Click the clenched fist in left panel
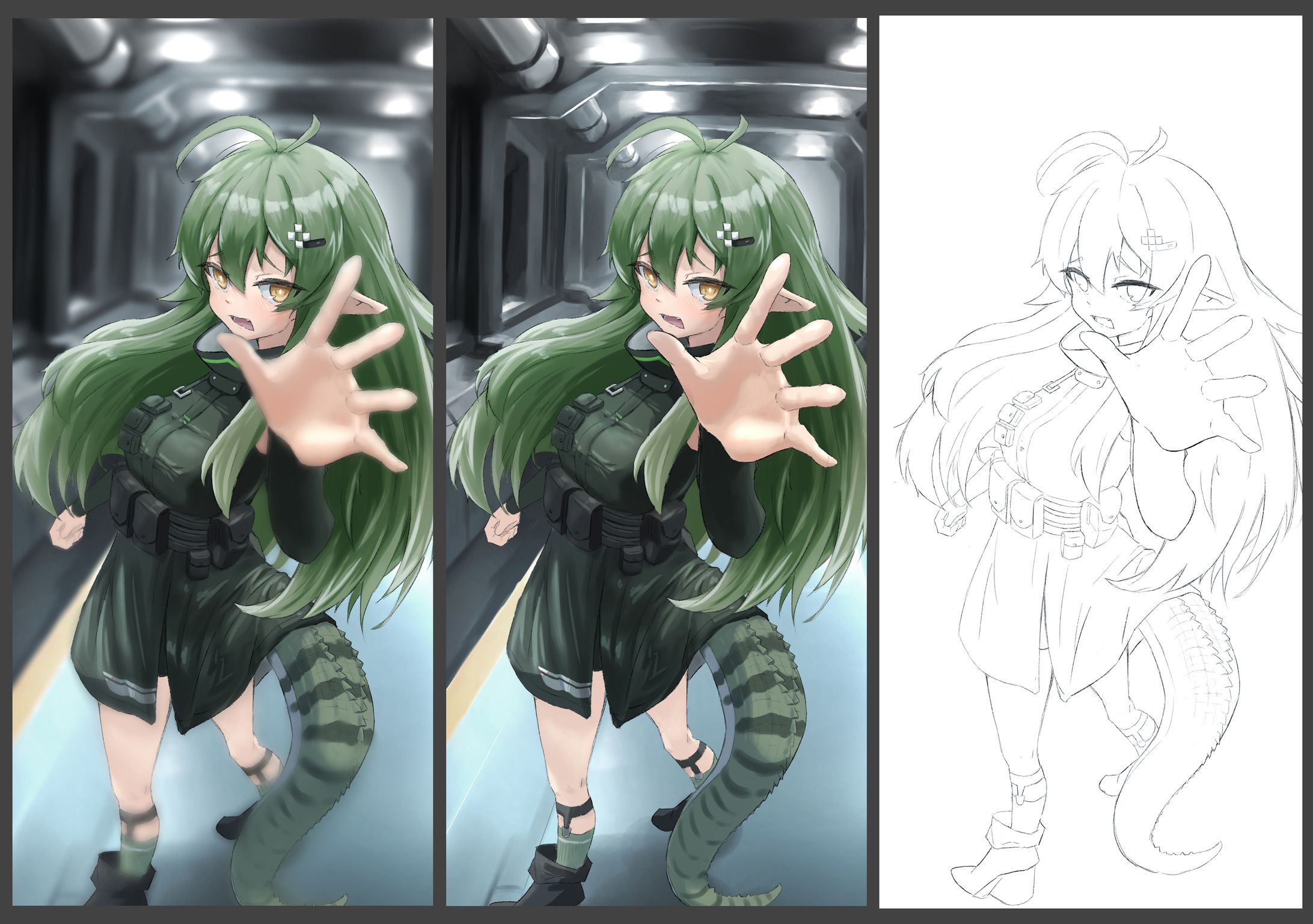This screenshot has width=1313, height=924. [68, 530]
